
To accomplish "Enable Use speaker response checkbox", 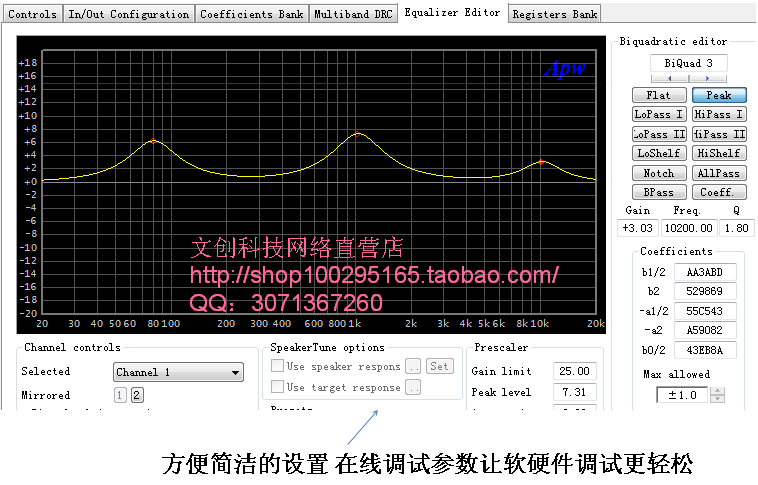I will (x=278, y=367).
